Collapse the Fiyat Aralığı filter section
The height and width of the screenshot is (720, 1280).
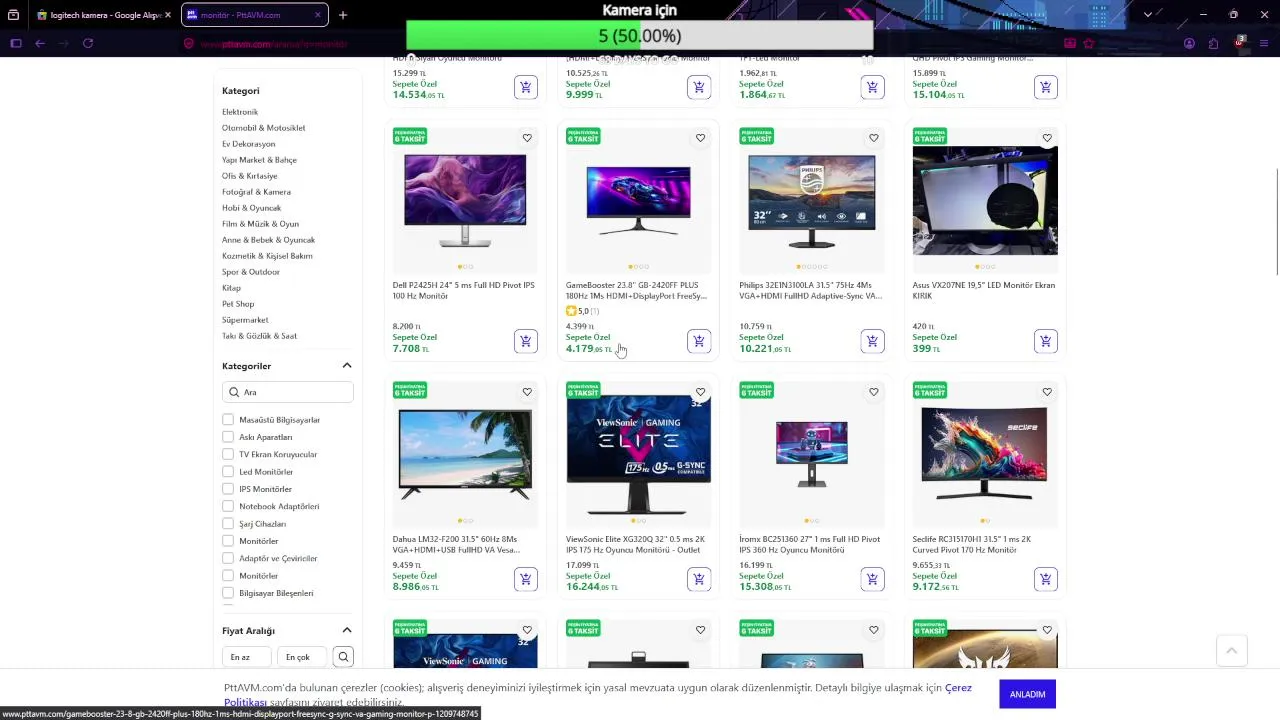347,630
